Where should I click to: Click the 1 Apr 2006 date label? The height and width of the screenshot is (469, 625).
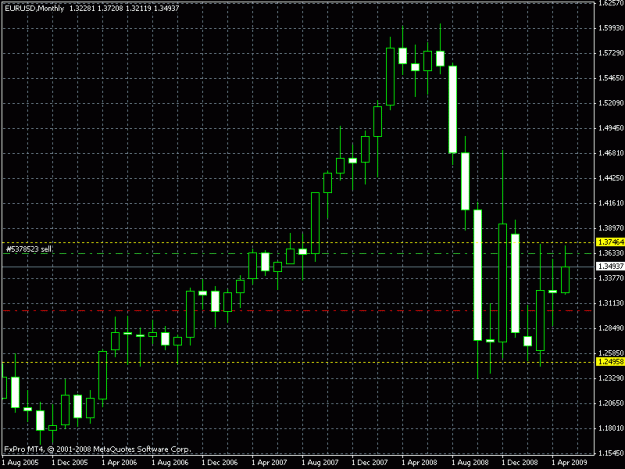pos(119,463)
